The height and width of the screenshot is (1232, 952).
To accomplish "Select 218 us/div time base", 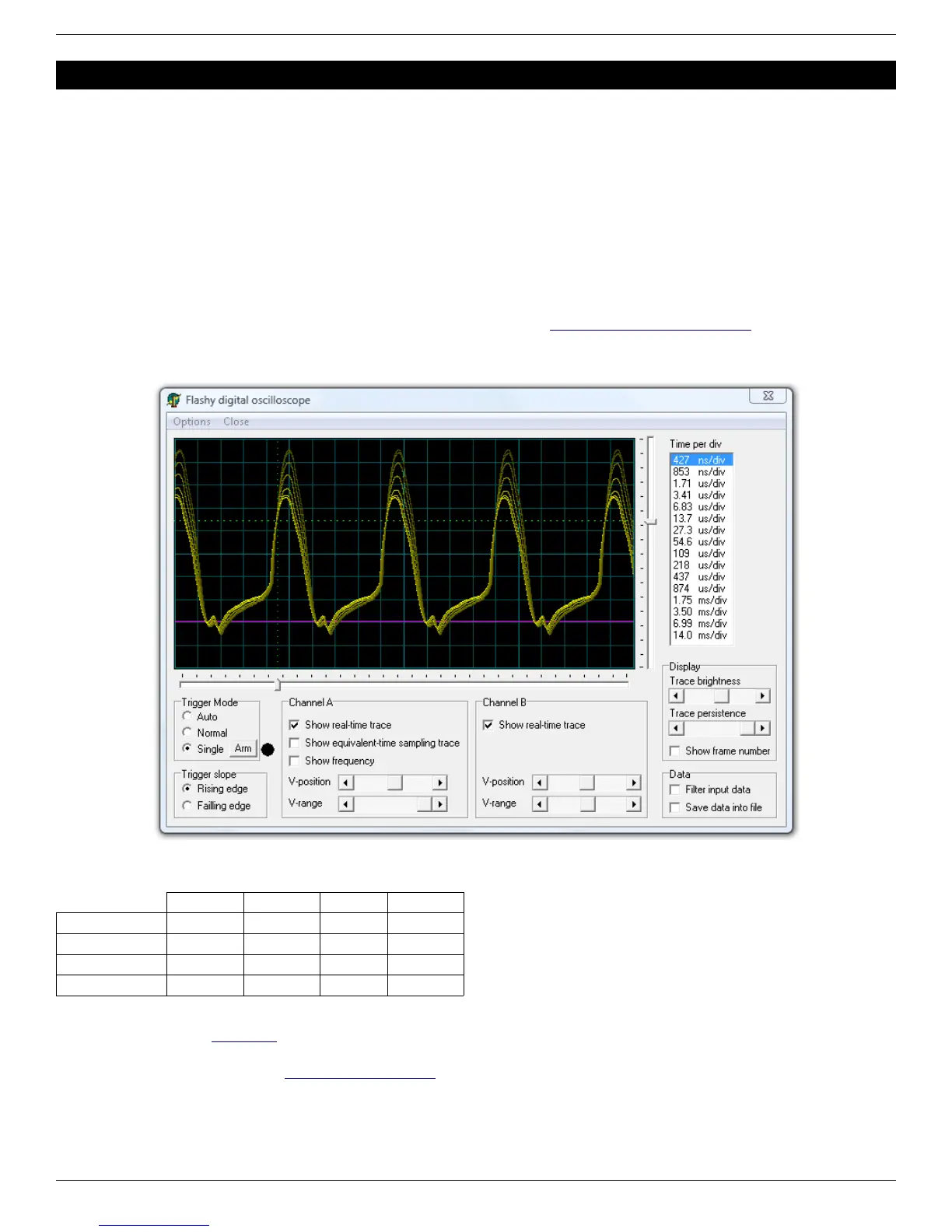I will coord(702,565).
